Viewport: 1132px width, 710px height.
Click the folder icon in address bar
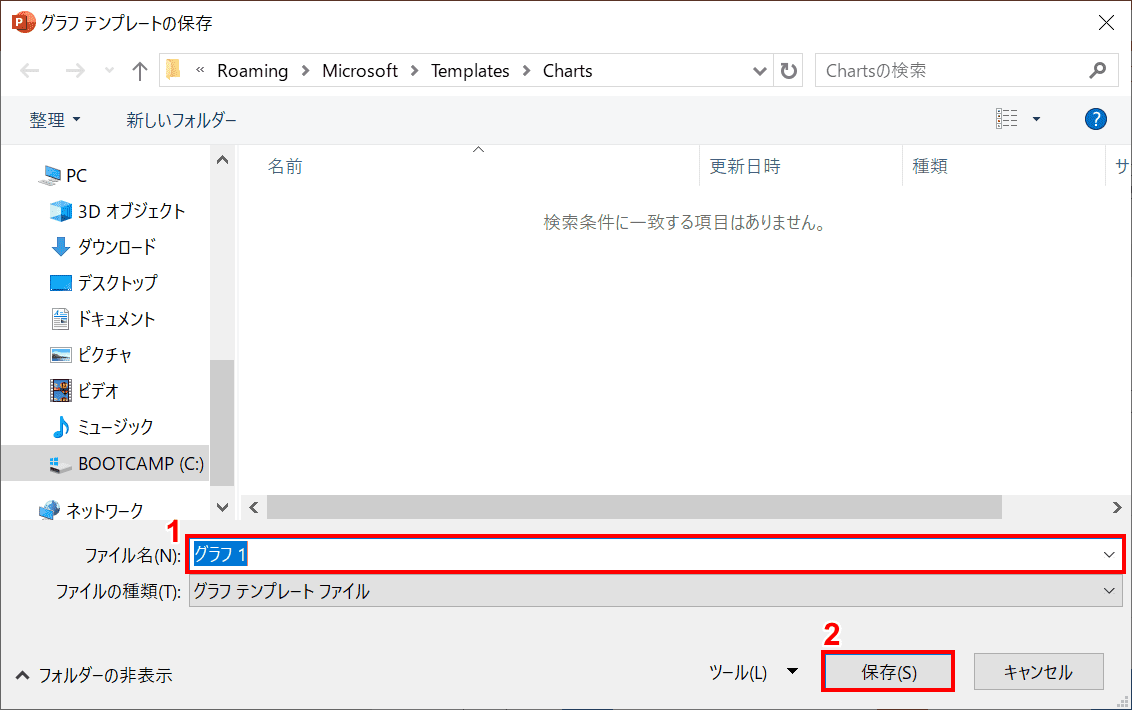click(173, 70)
